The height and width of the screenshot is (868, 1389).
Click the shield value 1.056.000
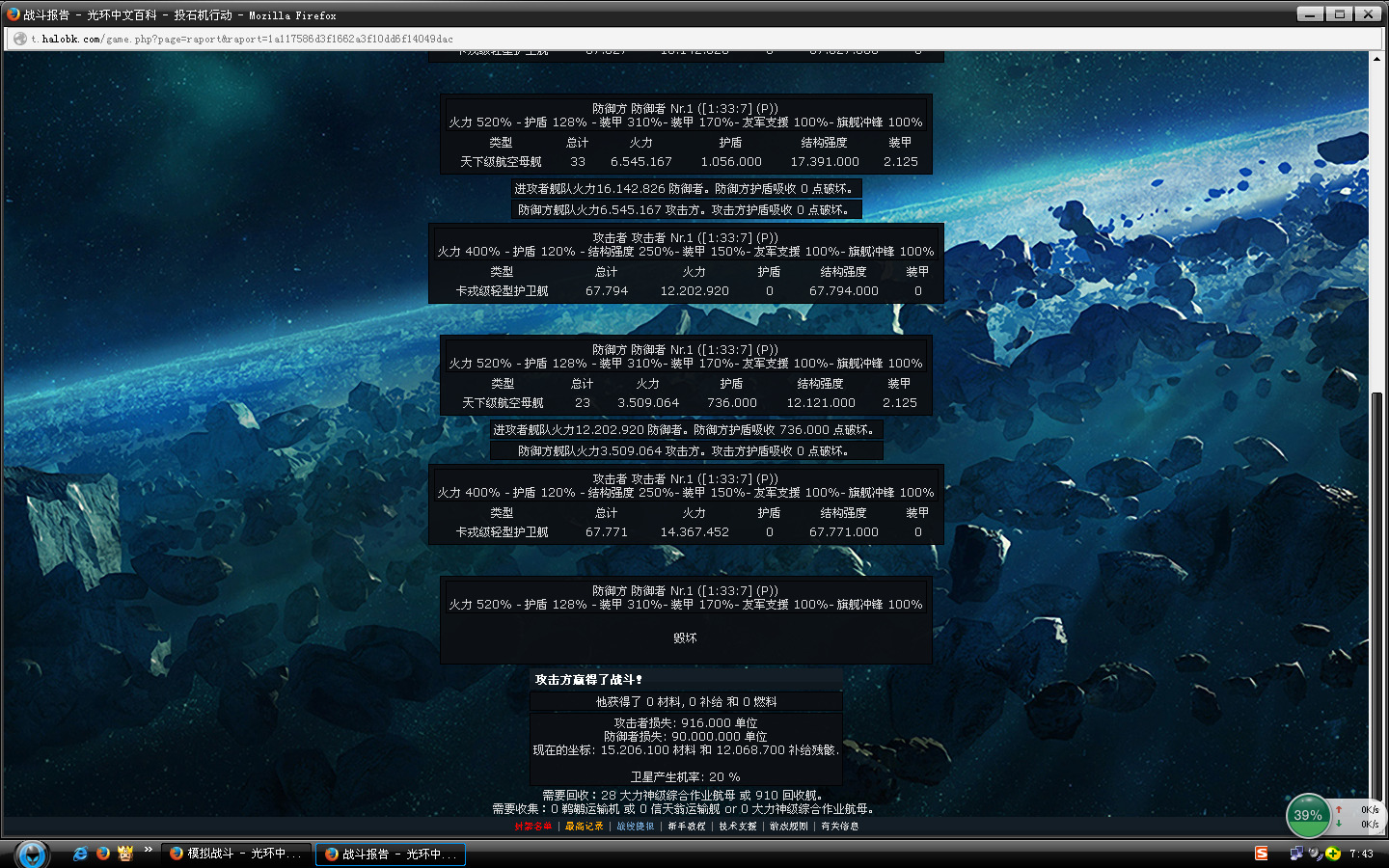tap(731, 162)
